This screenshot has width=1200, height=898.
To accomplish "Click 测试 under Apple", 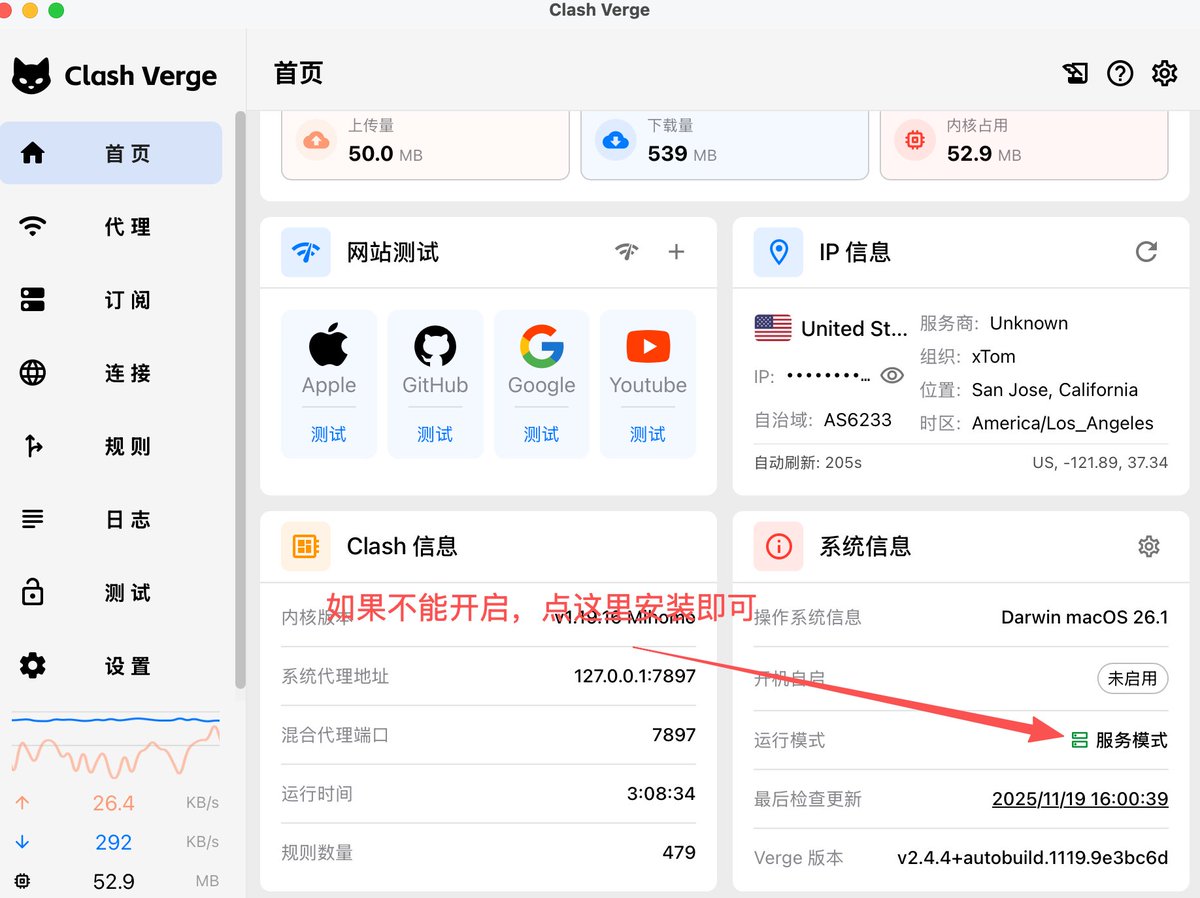I will pos(328,434).
